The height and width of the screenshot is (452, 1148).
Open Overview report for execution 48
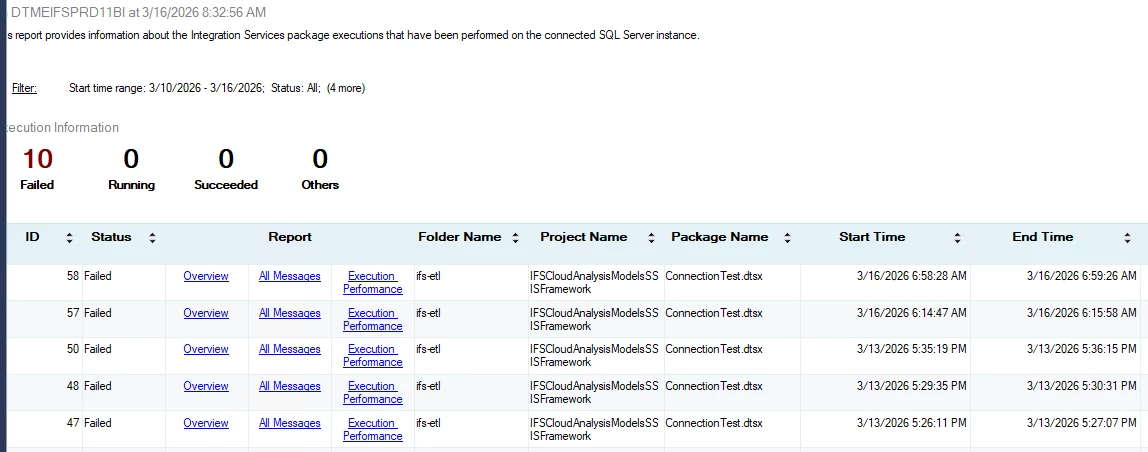coord(206,386)
